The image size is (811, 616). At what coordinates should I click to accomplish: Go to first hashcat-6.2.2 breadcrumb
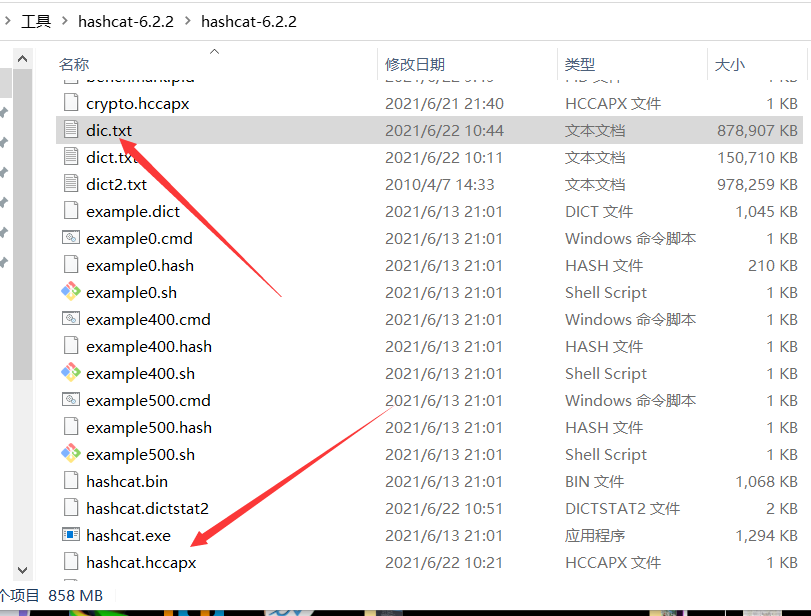pos(126,22)
